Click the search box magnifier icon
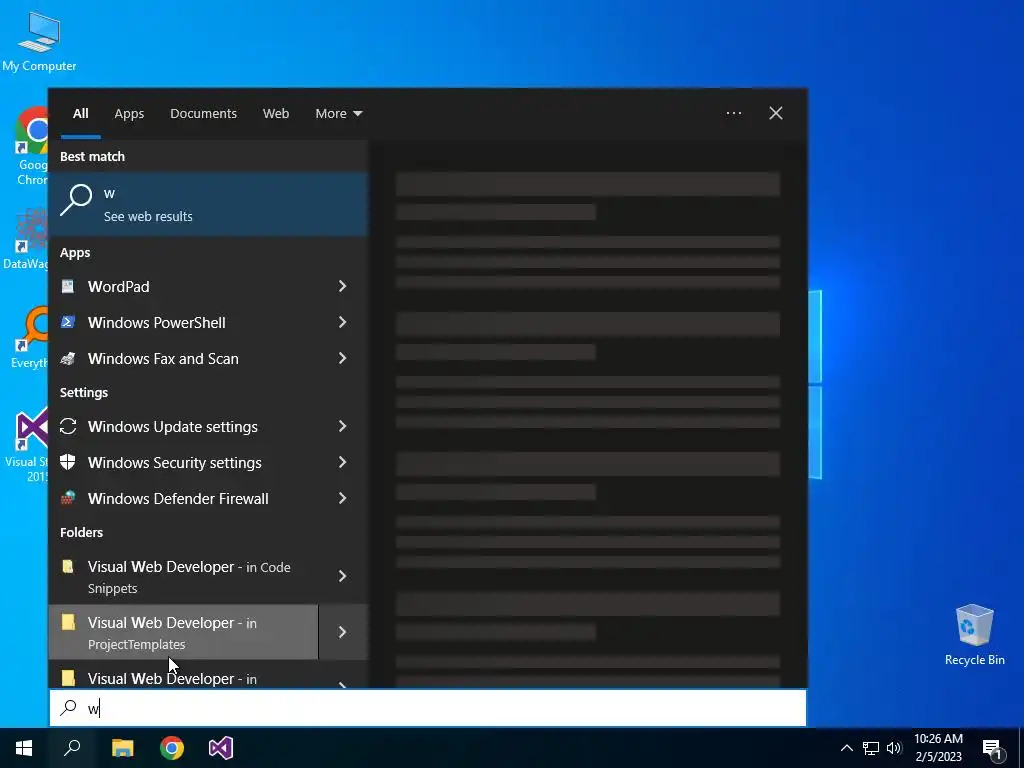 point(69,708)
